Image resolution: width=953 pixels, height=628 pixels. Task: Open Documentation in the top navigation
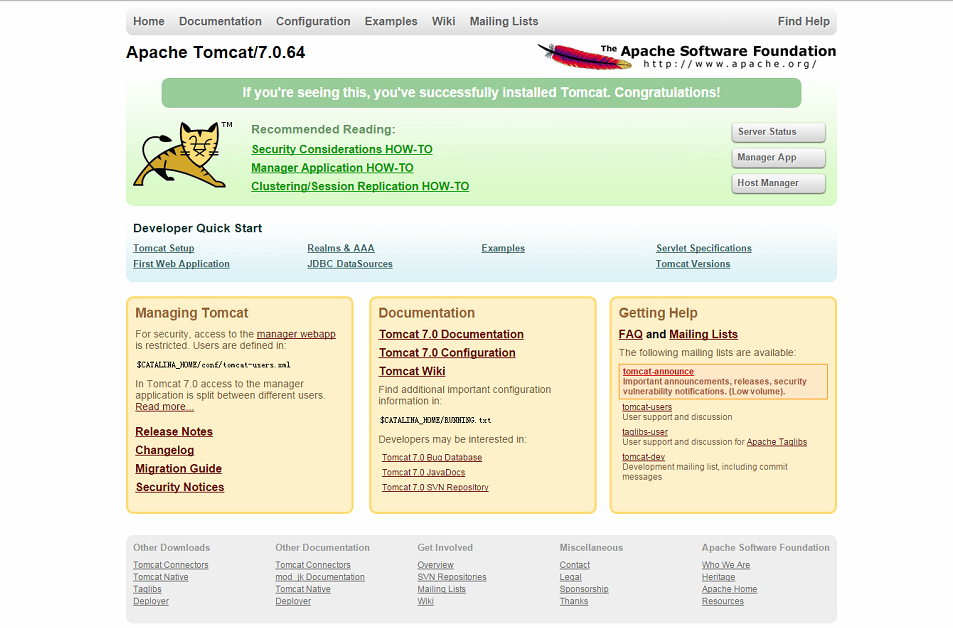pos(220,21)
